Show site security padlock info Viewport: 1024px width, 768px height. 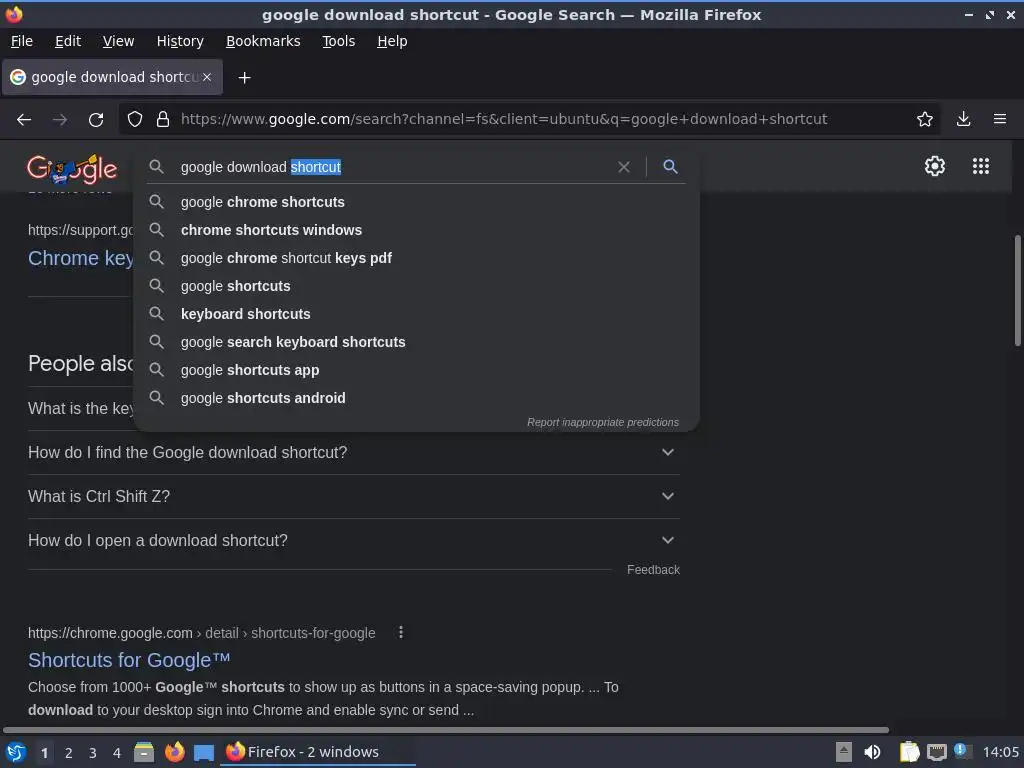click(163, 119)
